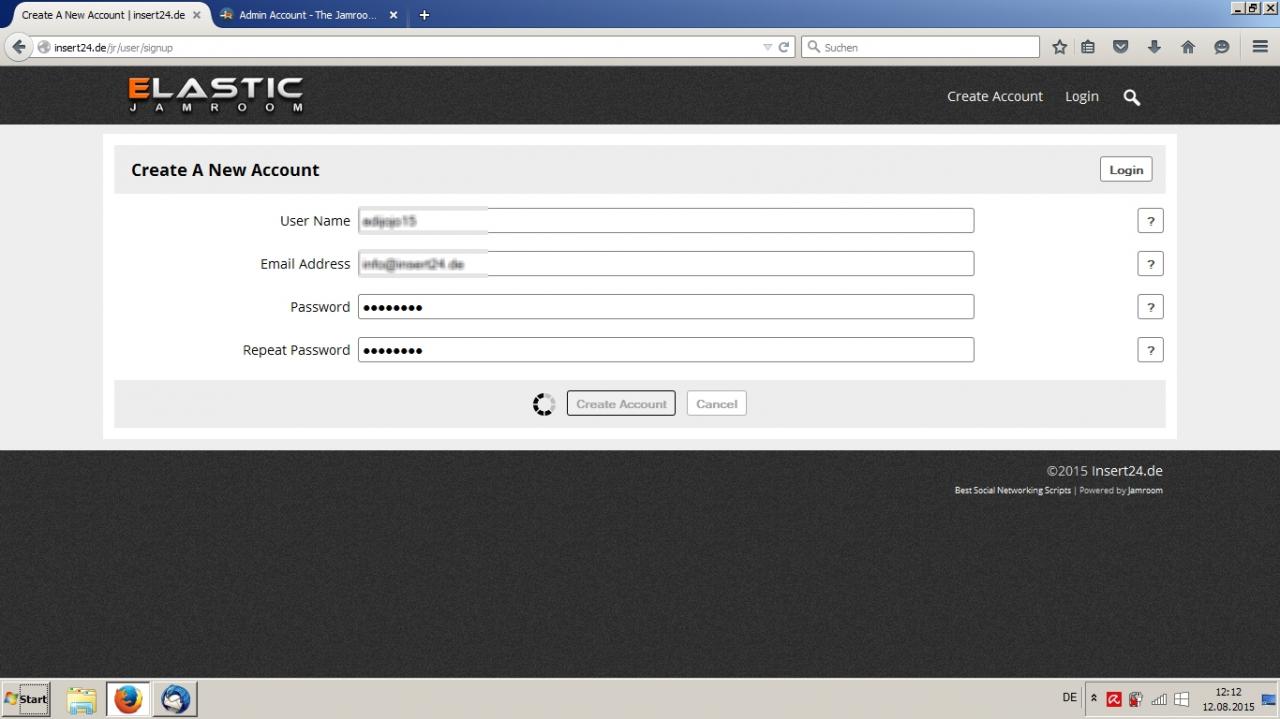
Task: Open the Firefox hamburger menu
Action: tap(1259, 47)
